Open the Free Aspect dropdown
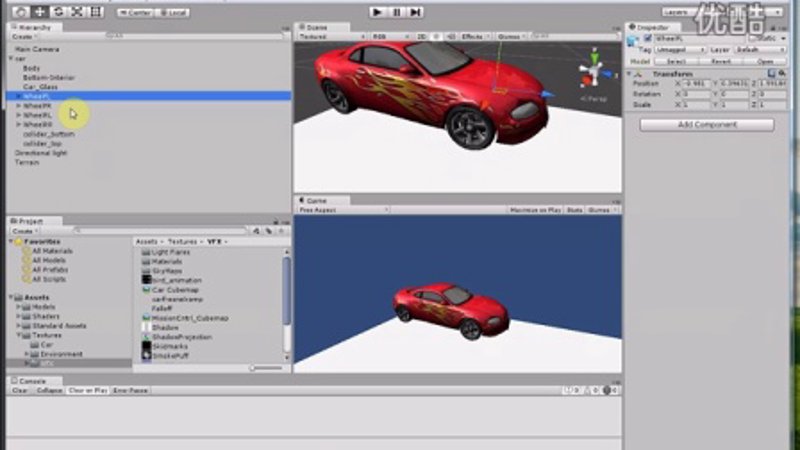800x450 pixels. coord(344,210)
